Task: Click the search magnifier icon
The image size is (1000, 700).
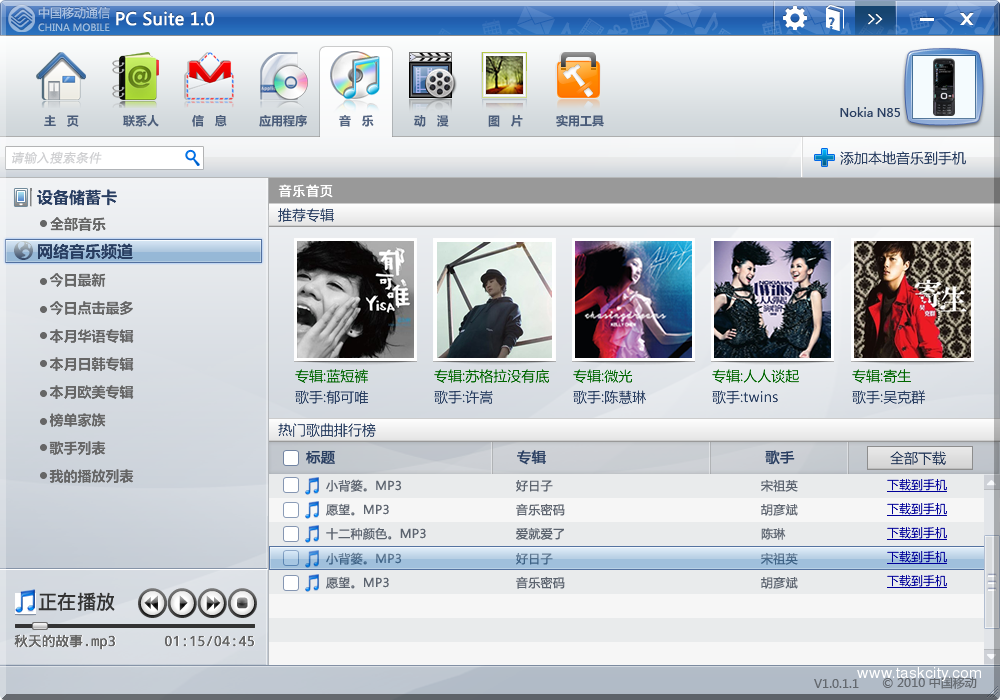Action: click(x=193, y=158)
